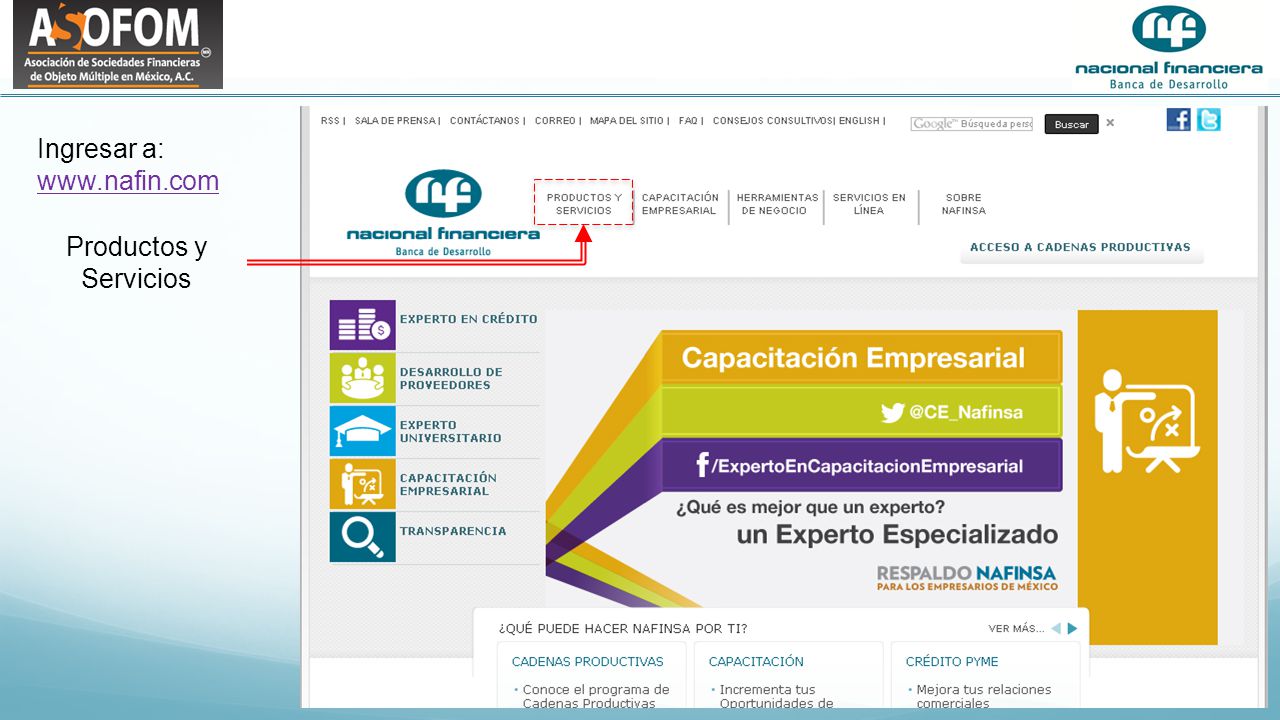Screen dimensions: 1280x720
Task: Click the next arrow next to Ver más
Action: click(1072, 629)
